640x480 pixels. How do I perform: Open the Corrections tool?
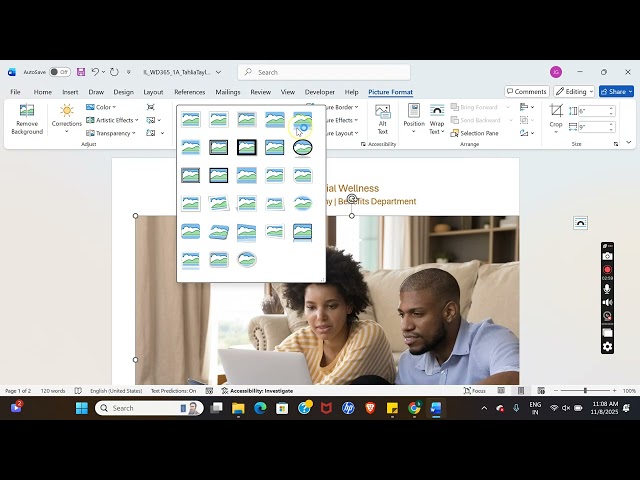click(x=66, y=119)
